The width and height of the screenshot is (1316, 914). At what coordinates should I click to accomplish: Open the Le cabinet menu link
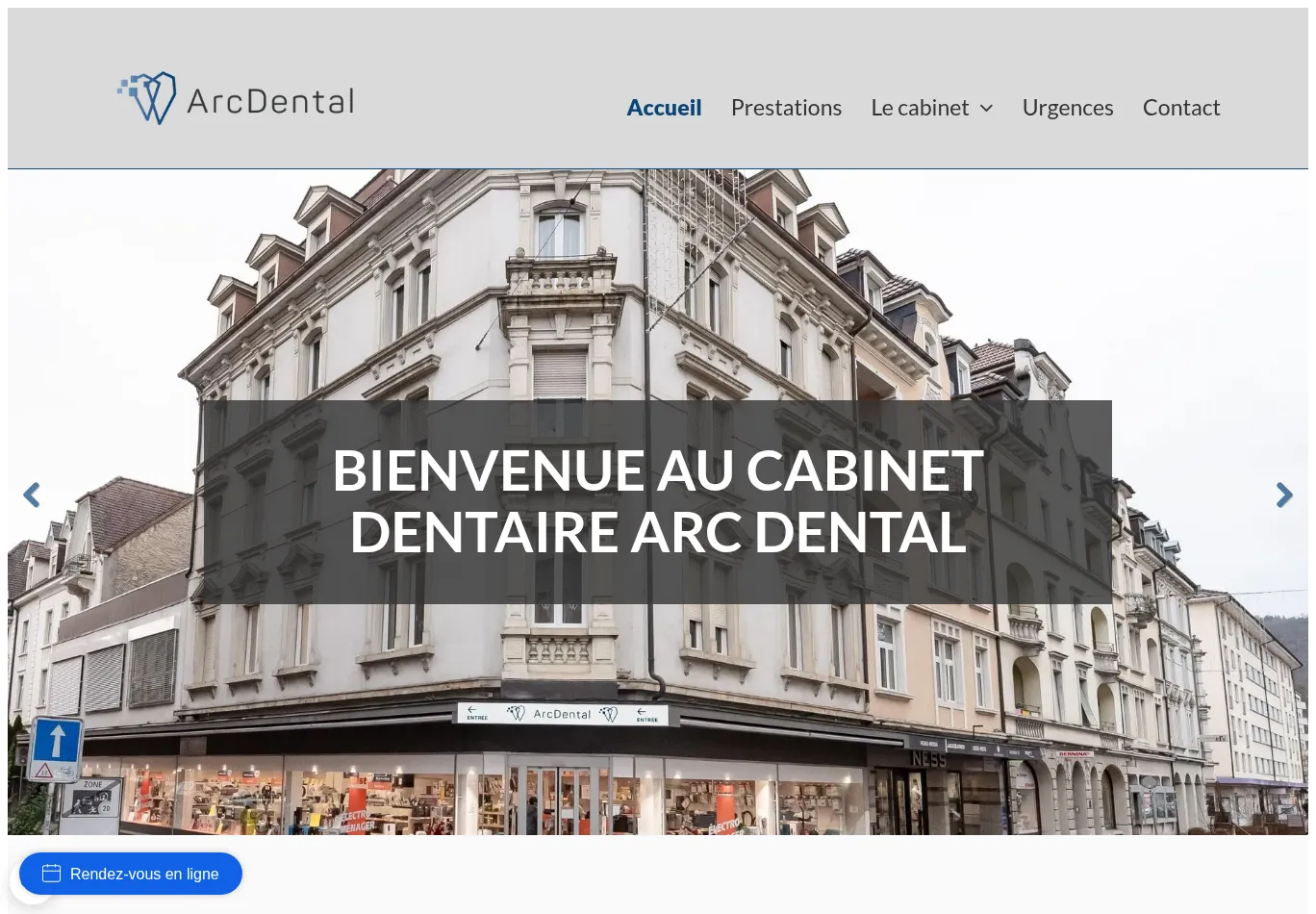coord(919,108)
